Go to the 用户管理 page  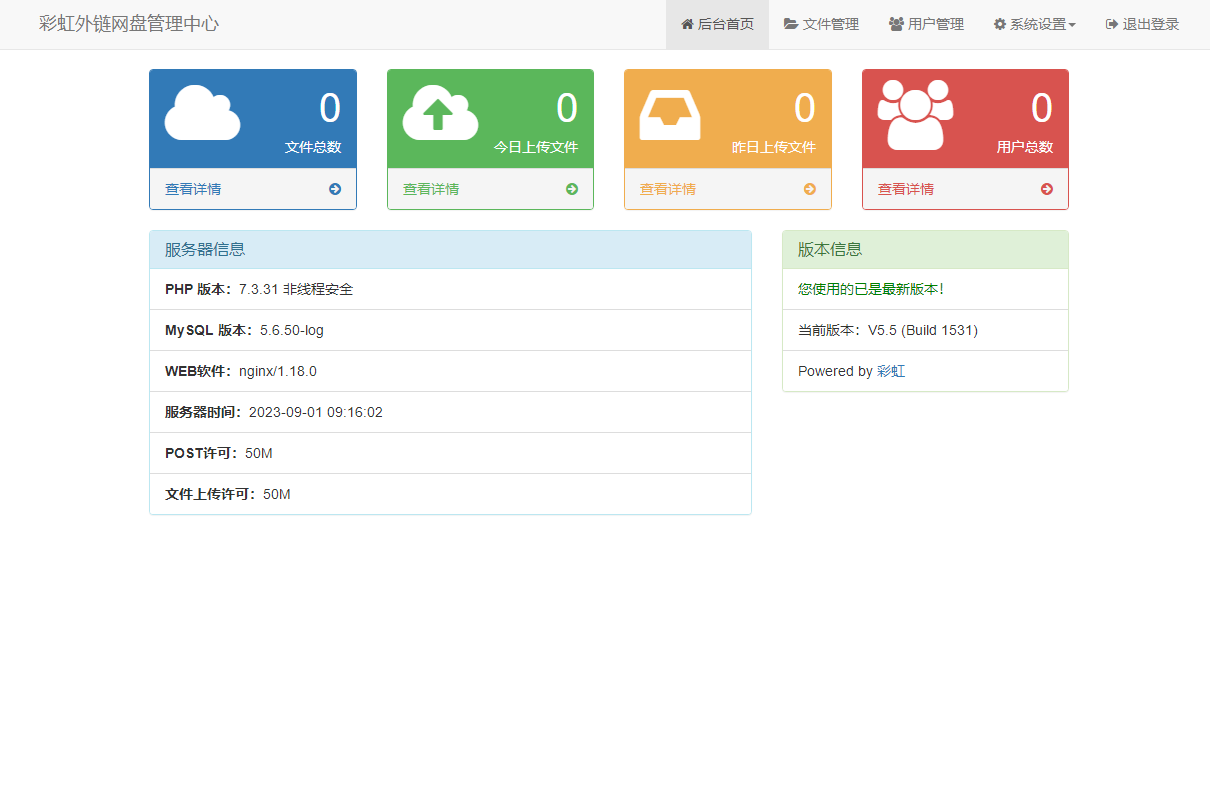926,24
